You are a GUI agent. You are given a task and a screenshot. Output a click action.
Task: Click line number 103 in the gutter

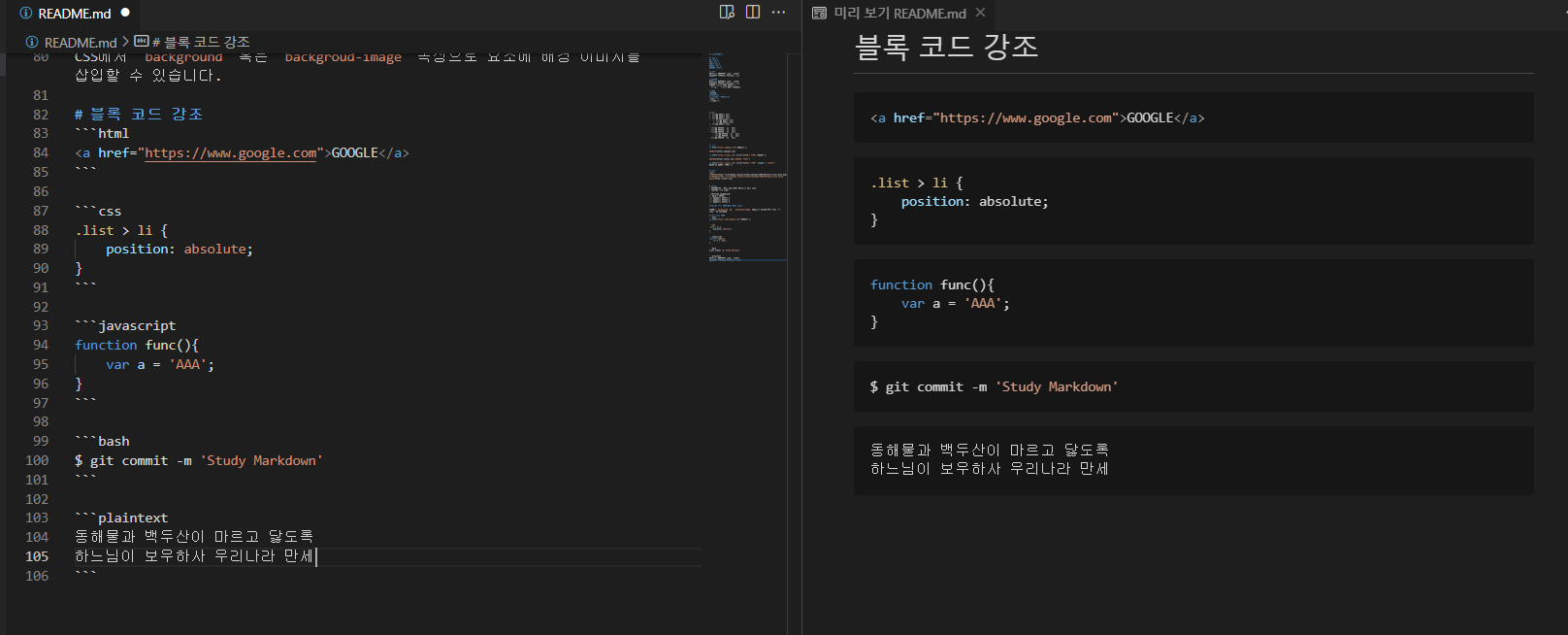[x=37, y=518]
